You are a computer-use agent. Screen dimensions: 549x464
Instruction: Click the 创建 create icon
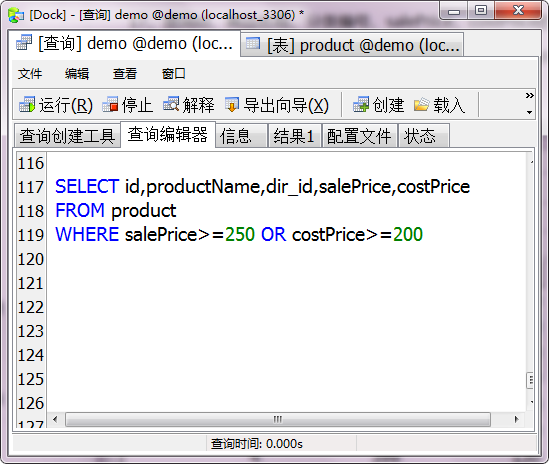[x=361, y=104]
